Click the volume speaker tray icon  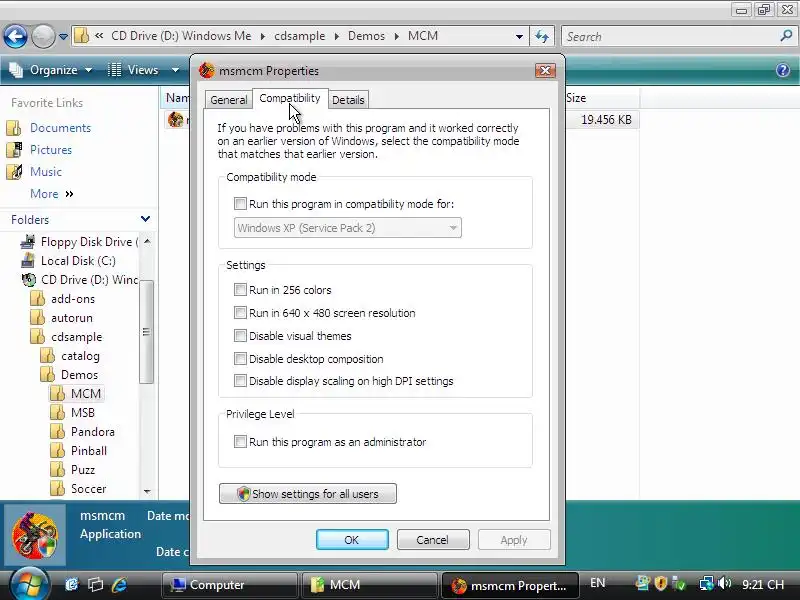coord(724,583)
